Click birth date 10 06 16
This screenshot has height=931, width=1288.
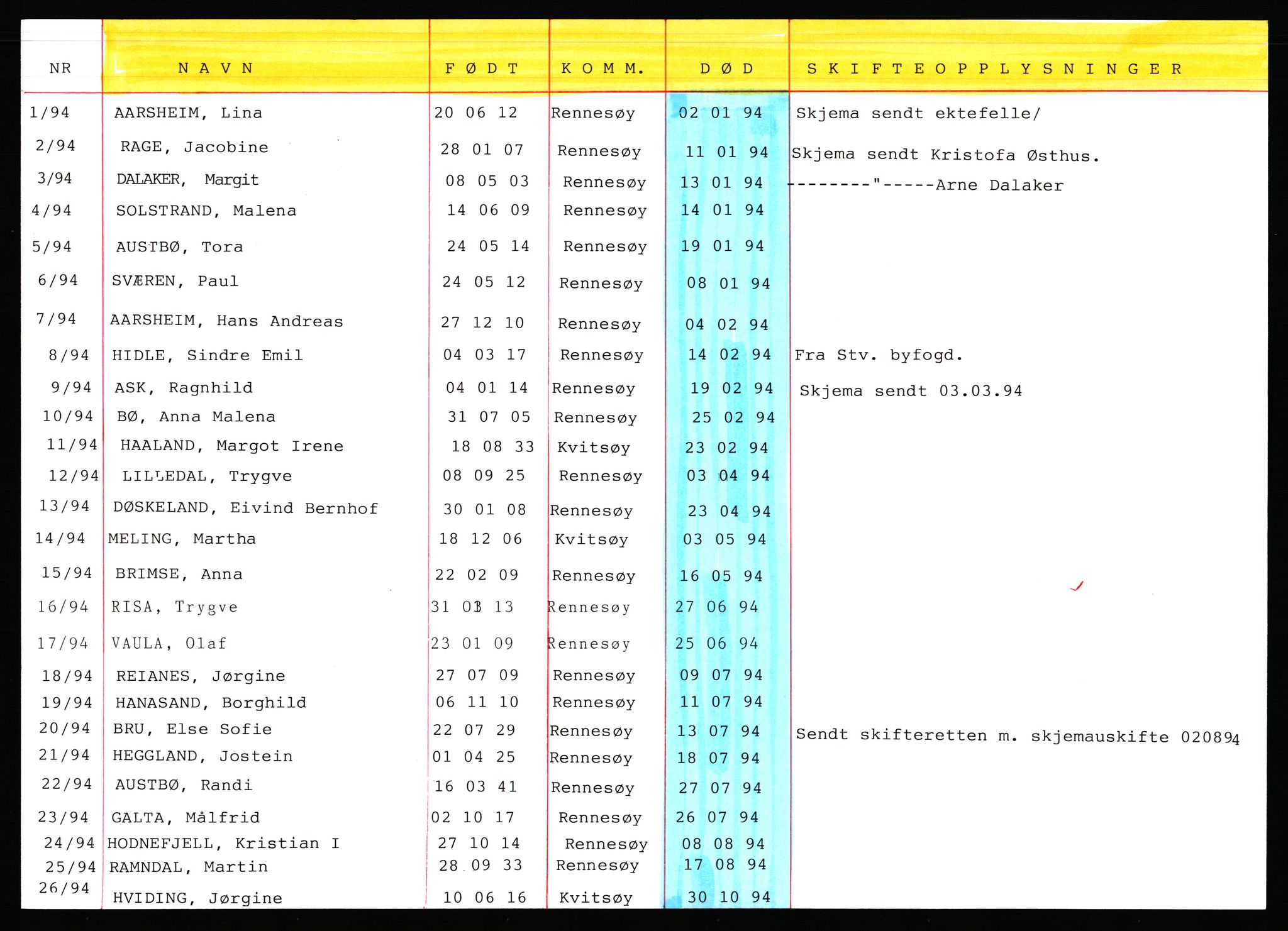coord(485,898)
